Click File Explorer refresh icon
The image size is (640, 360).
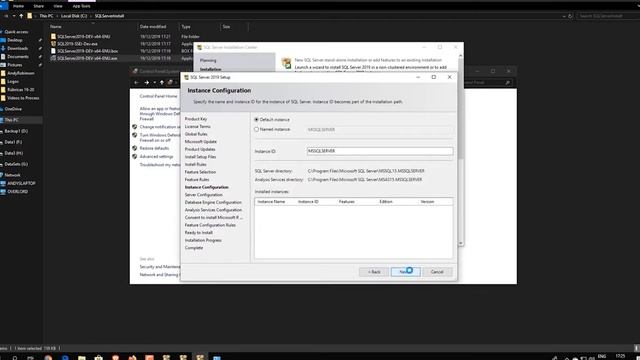click(570, 16)
